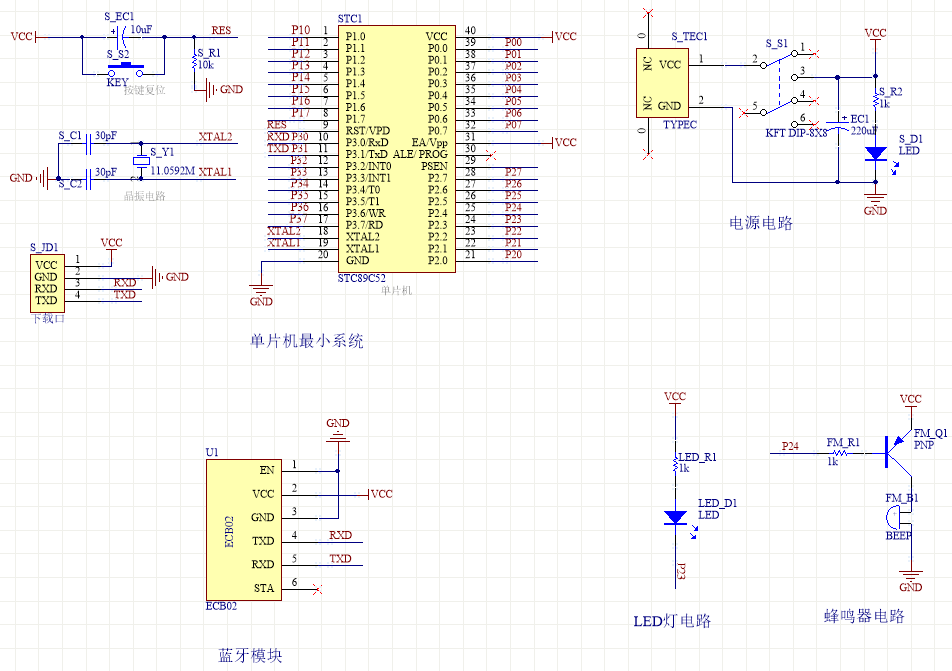952x671 pixels.
Task: Click the GND symbol below the power circuit
Action: pyautogui.click(x=875, y=203)
